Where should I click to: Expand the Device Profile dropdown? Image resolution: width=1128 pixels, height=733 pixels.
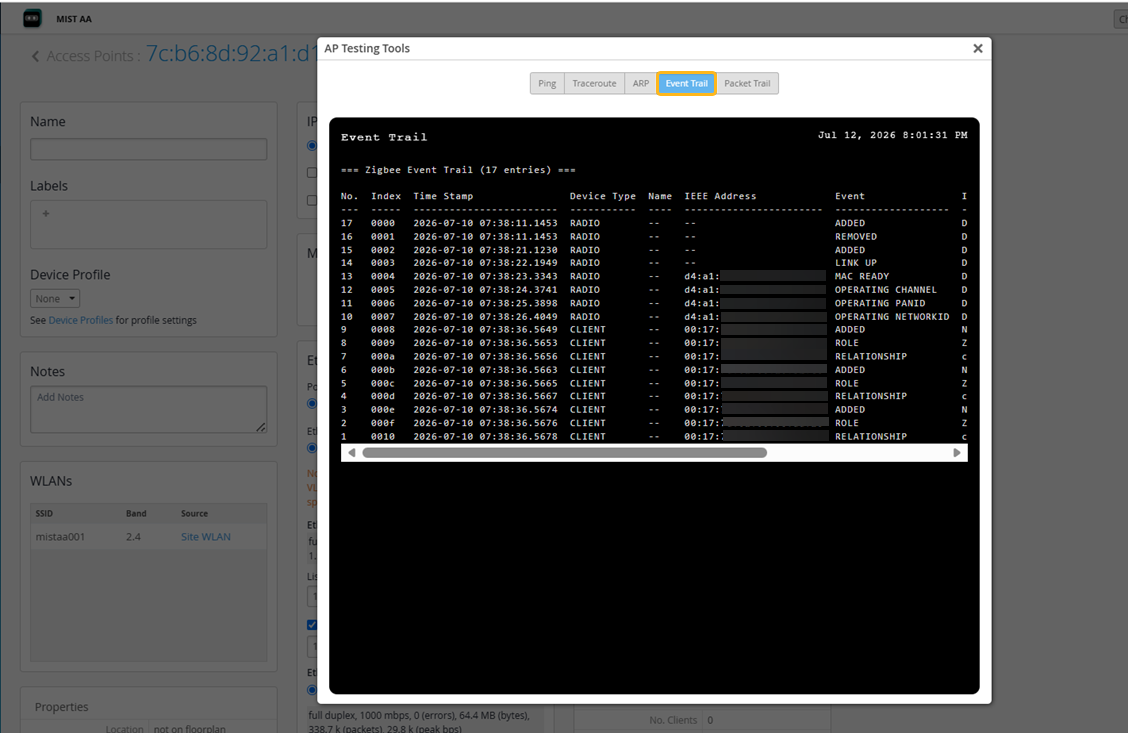tap(55, 299)
